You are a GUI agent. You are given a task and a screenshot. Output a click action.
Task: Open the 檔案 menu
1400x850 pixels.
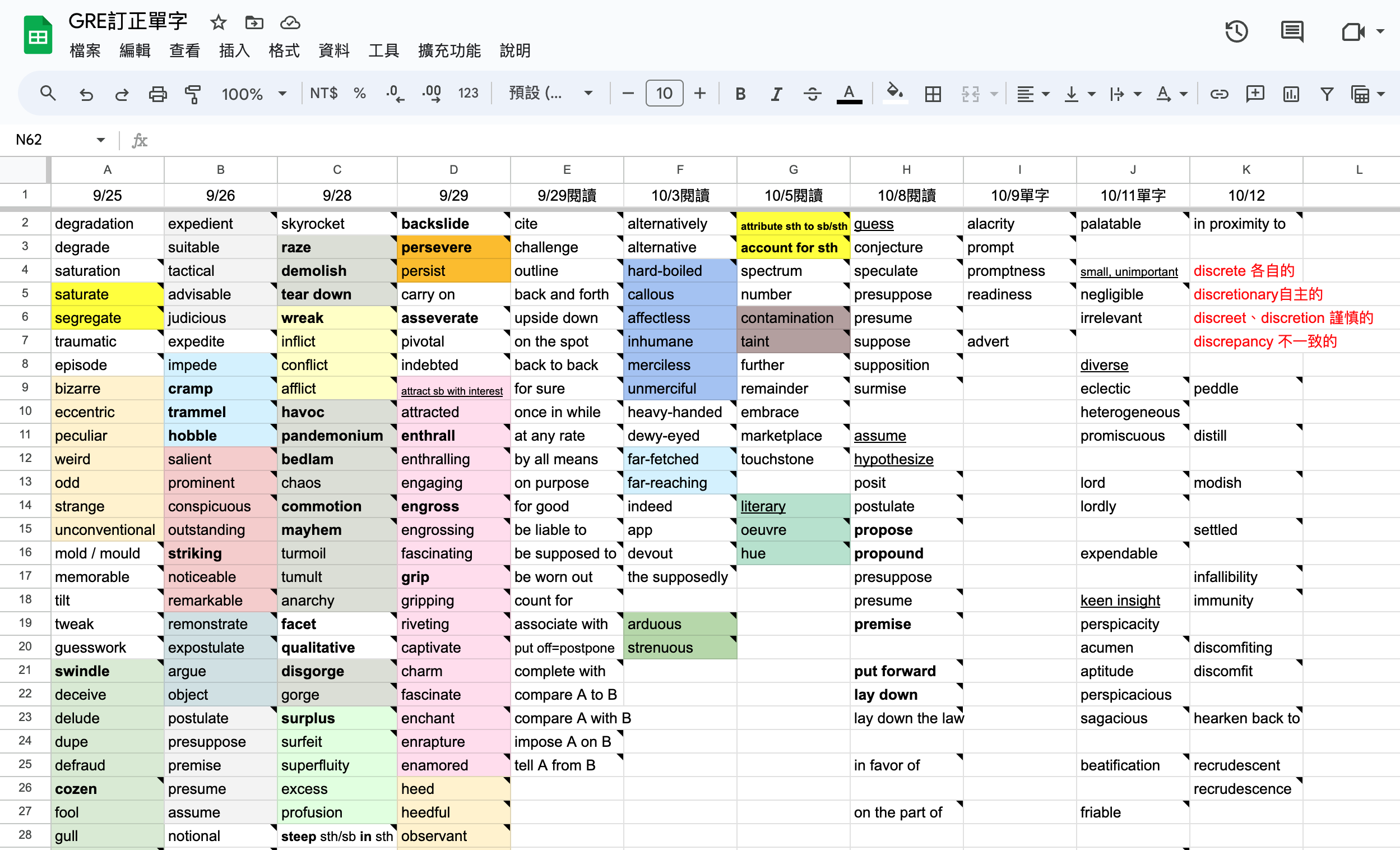tap(85, 50)
